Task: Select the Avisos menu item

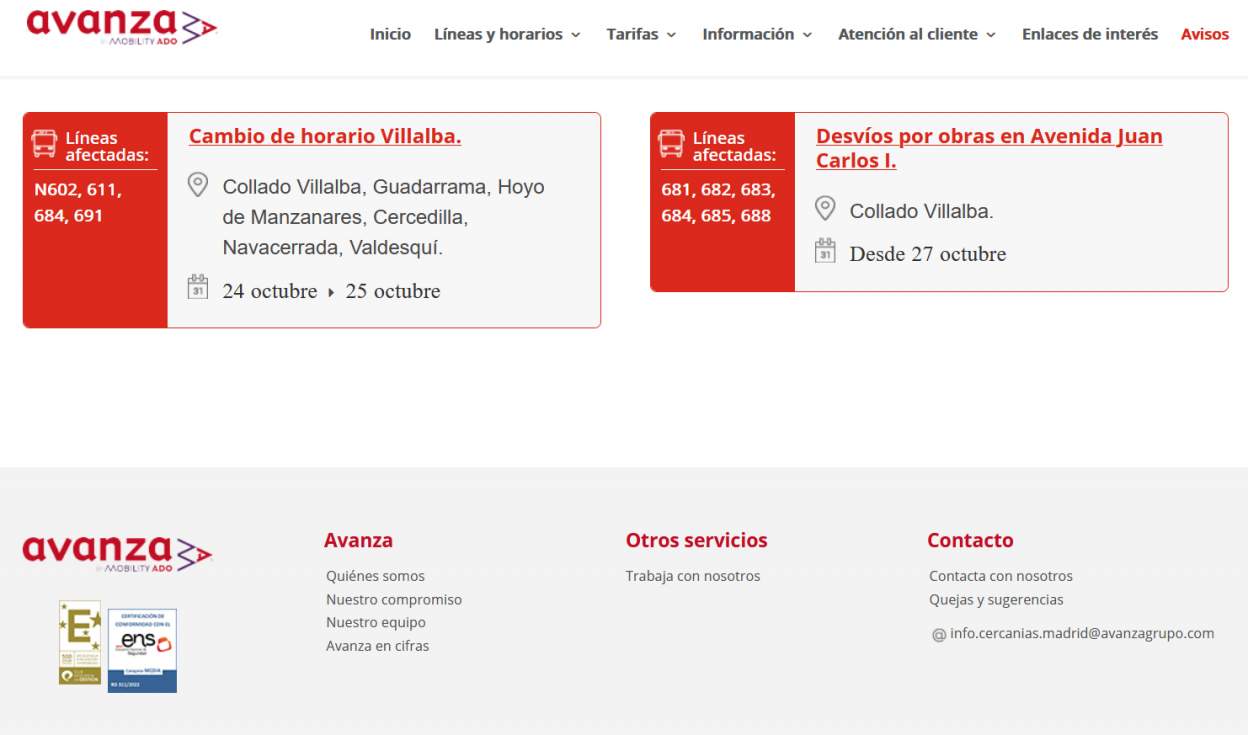Action: pos(1205,34)
